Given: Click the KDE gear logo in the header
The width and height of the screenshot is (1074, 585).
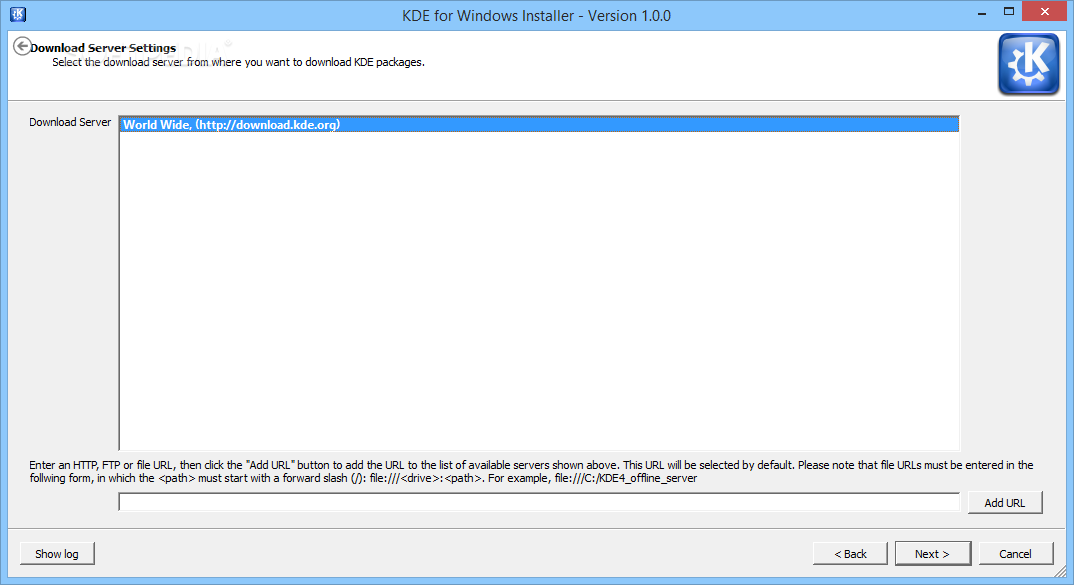Looking at the screenshot, I should pyautogui.click(x=1028, y=64).
